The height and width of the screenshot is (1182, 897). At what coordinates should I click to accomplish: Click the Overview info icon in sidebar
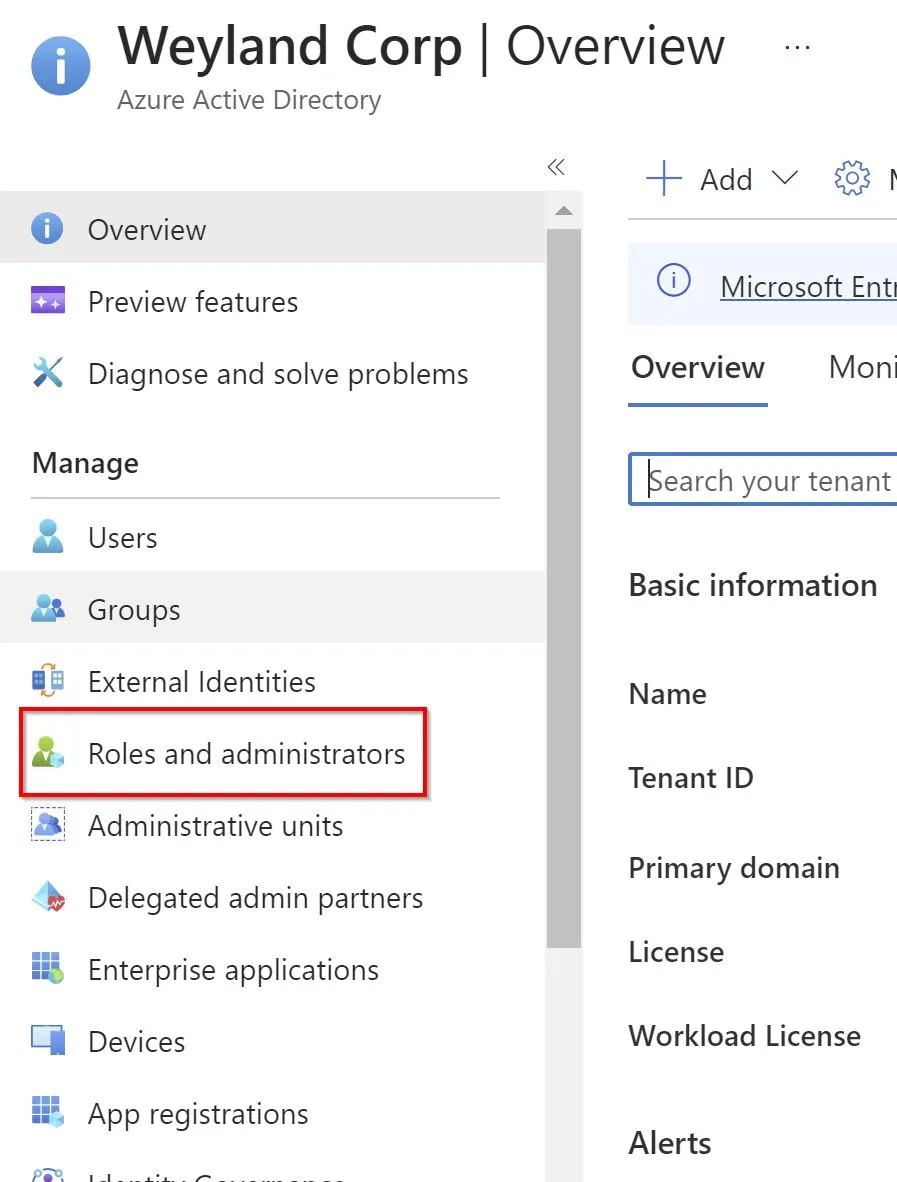point(47,228)
